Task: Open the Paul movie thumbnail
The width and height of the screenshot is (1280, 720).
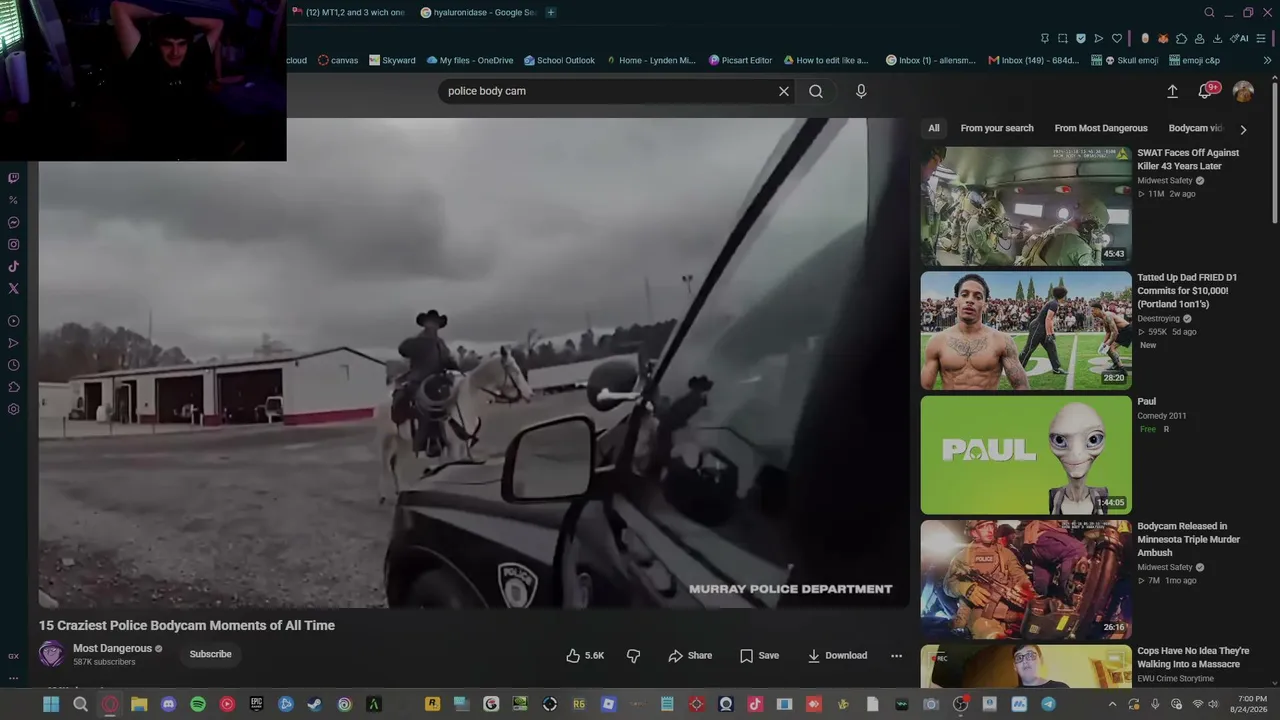Action: (1026, 454)
